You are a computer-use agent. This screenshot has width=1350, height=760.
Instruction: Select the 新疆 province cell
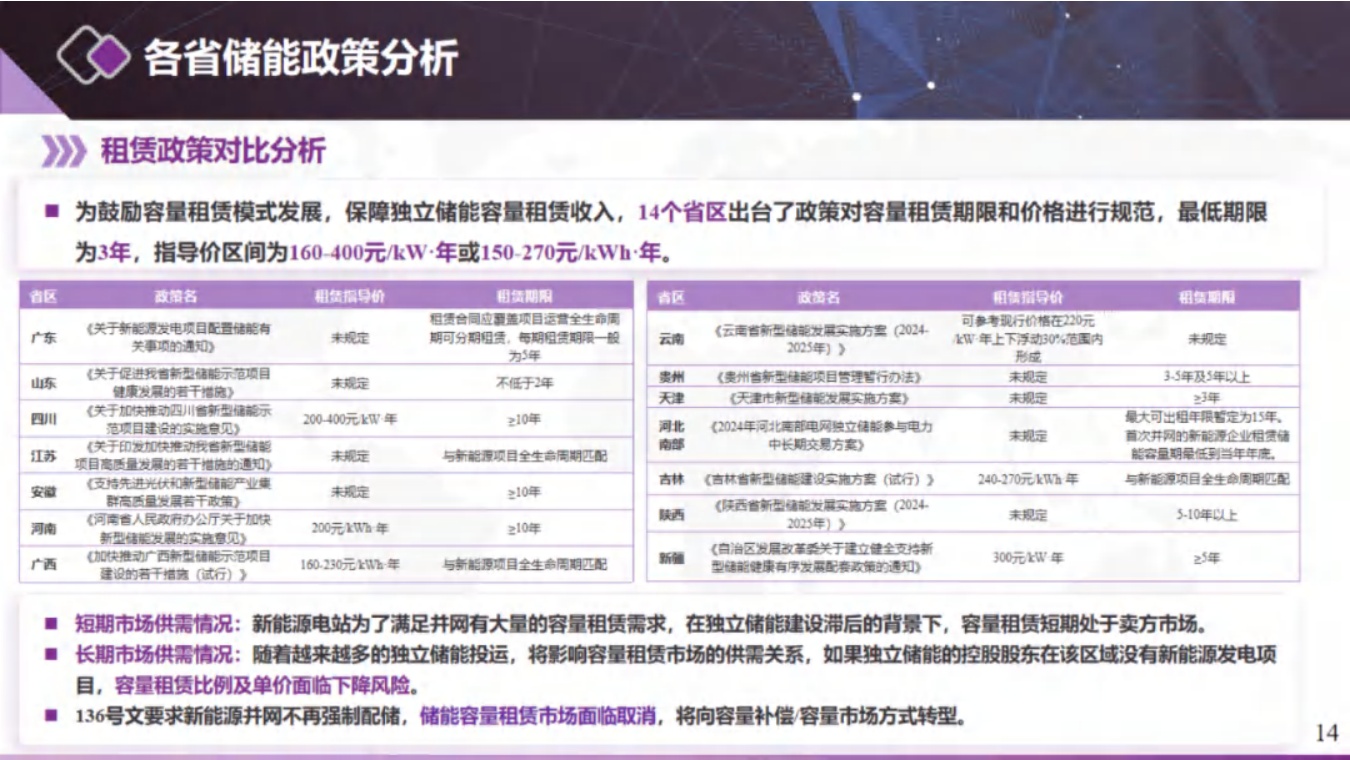click(x=672, y=558)
